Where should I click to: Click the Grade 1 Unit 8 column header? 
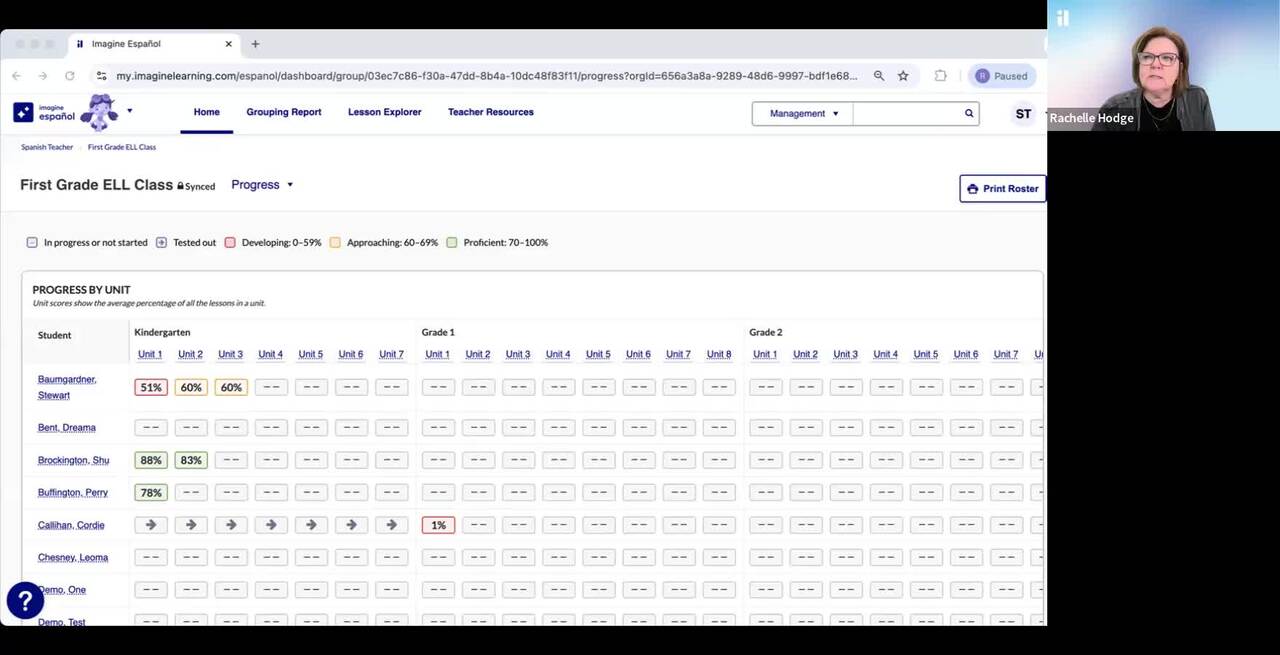pos(719,354)
